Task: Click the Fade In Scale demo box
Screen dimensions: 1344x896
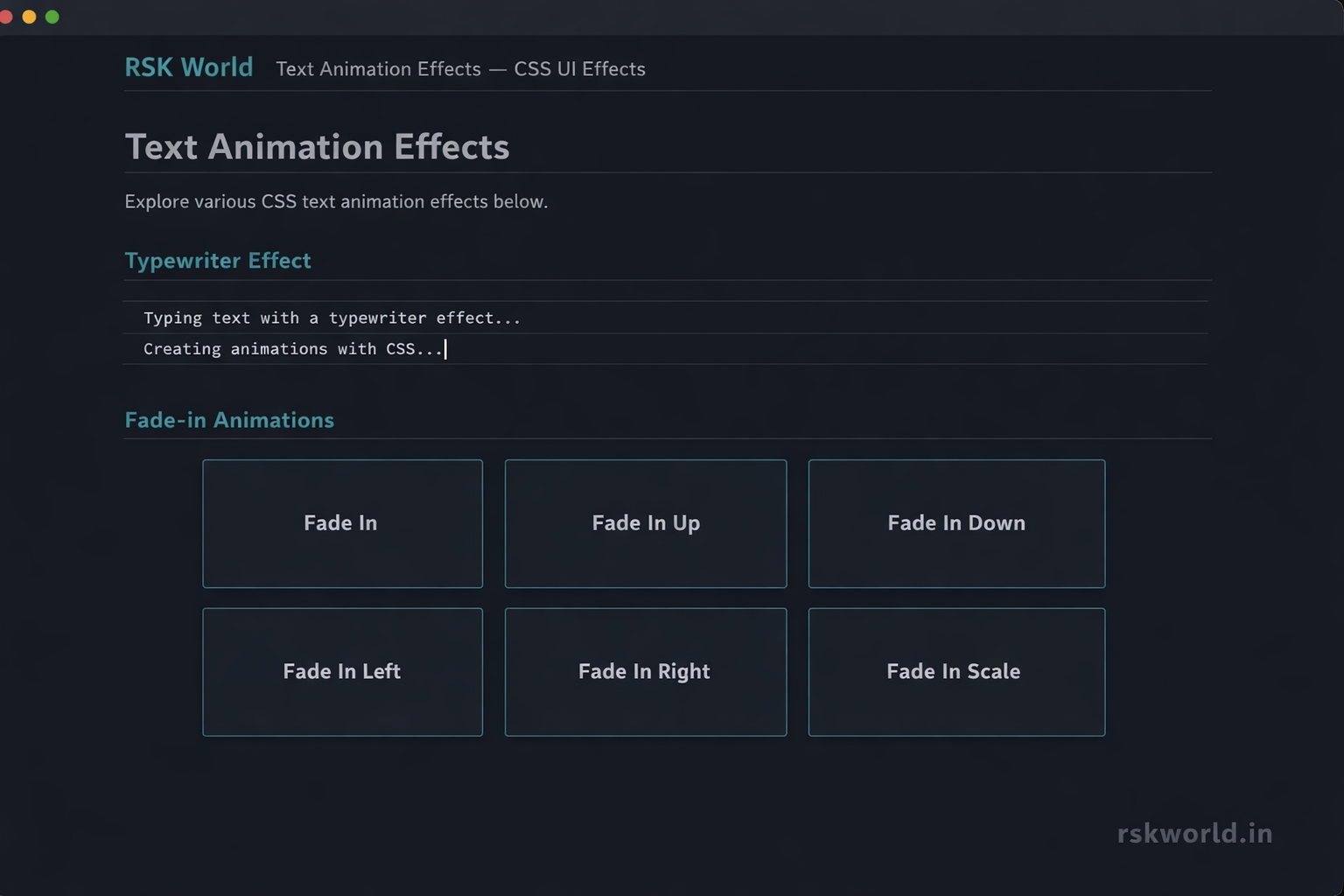Action: [x=955, y=672]
